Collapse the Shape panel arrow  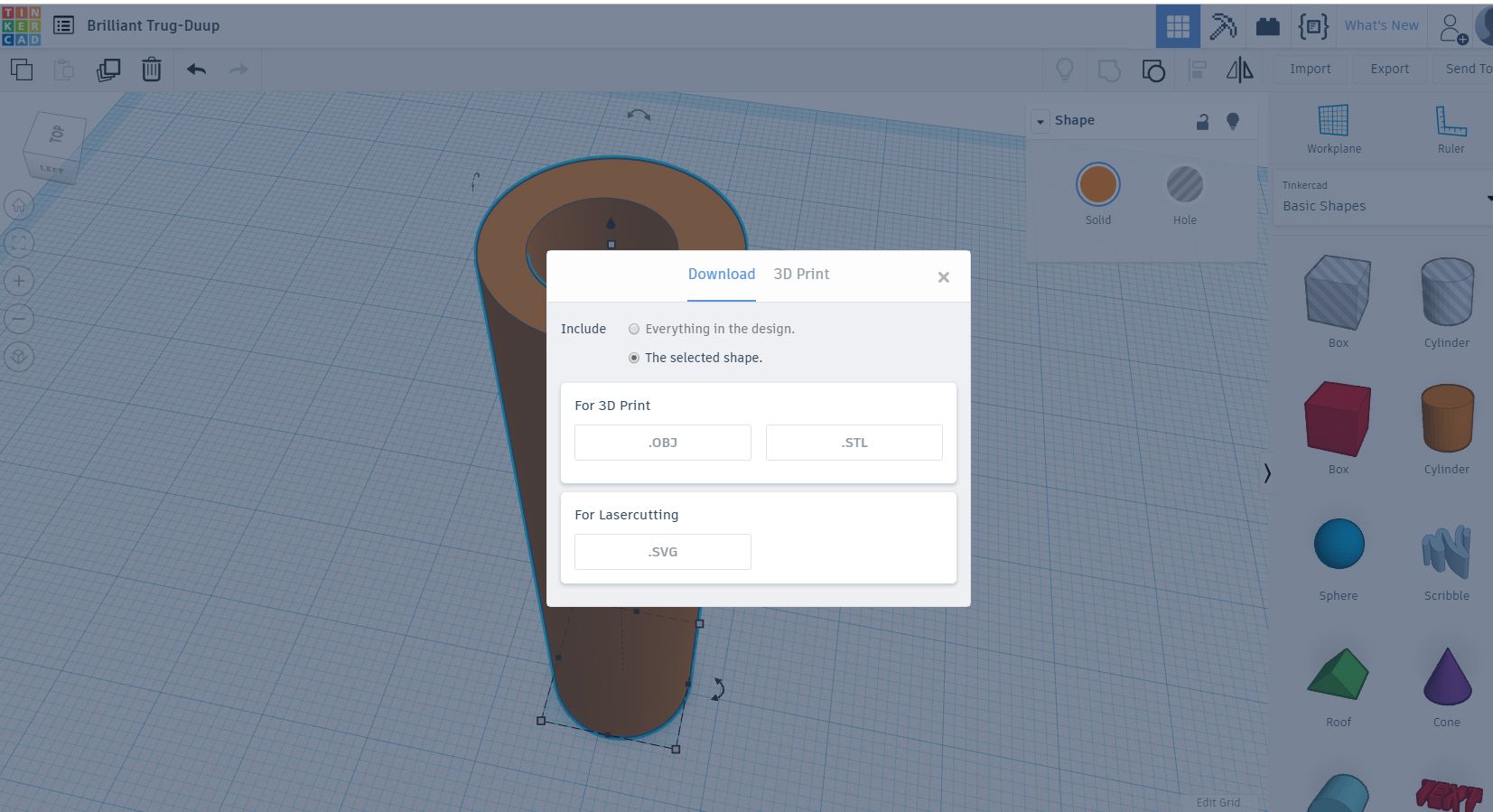[1040, 121]
